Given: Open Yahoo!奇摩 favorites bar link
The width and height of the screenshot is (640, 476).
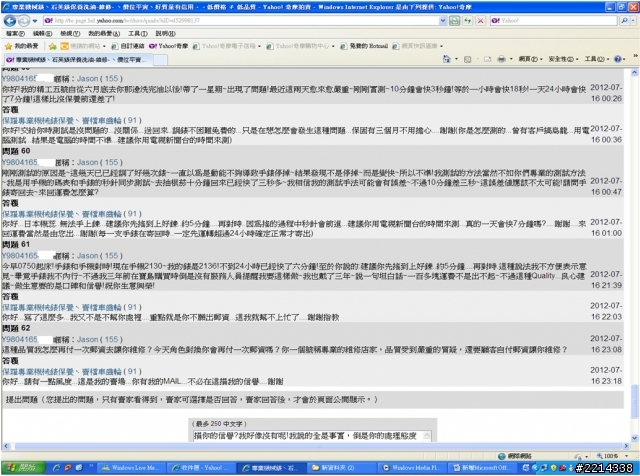Looking at the screenshot, I should pyautogui.click(x=169, y=46).
